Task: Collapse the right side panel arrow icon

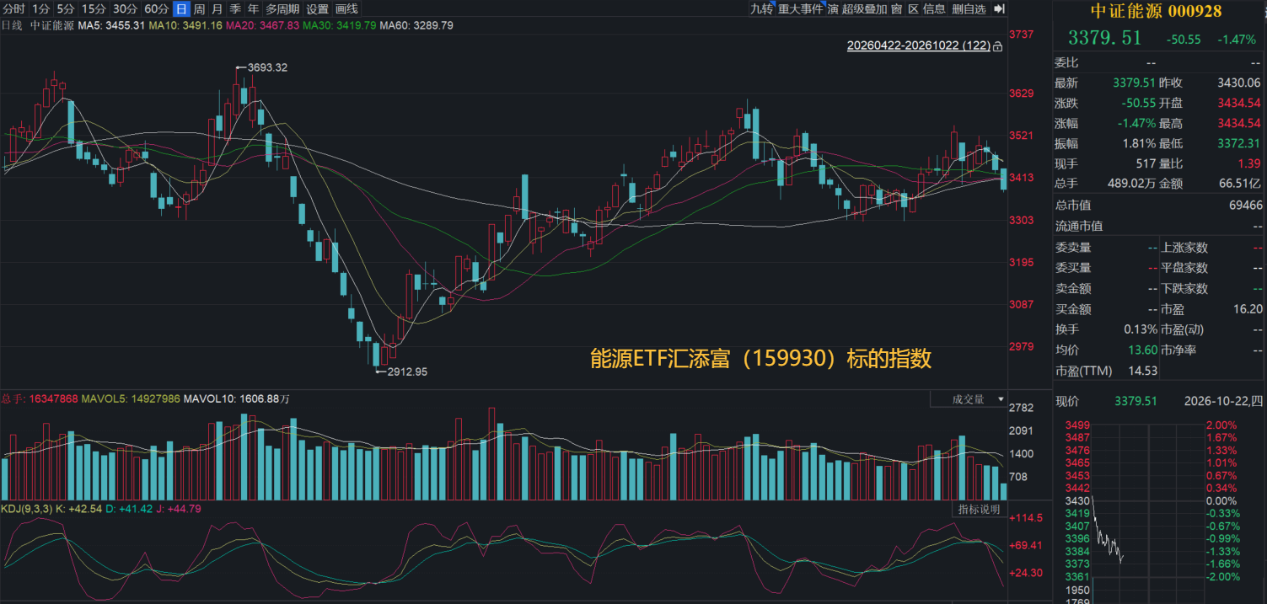Action: coord(997,9)
